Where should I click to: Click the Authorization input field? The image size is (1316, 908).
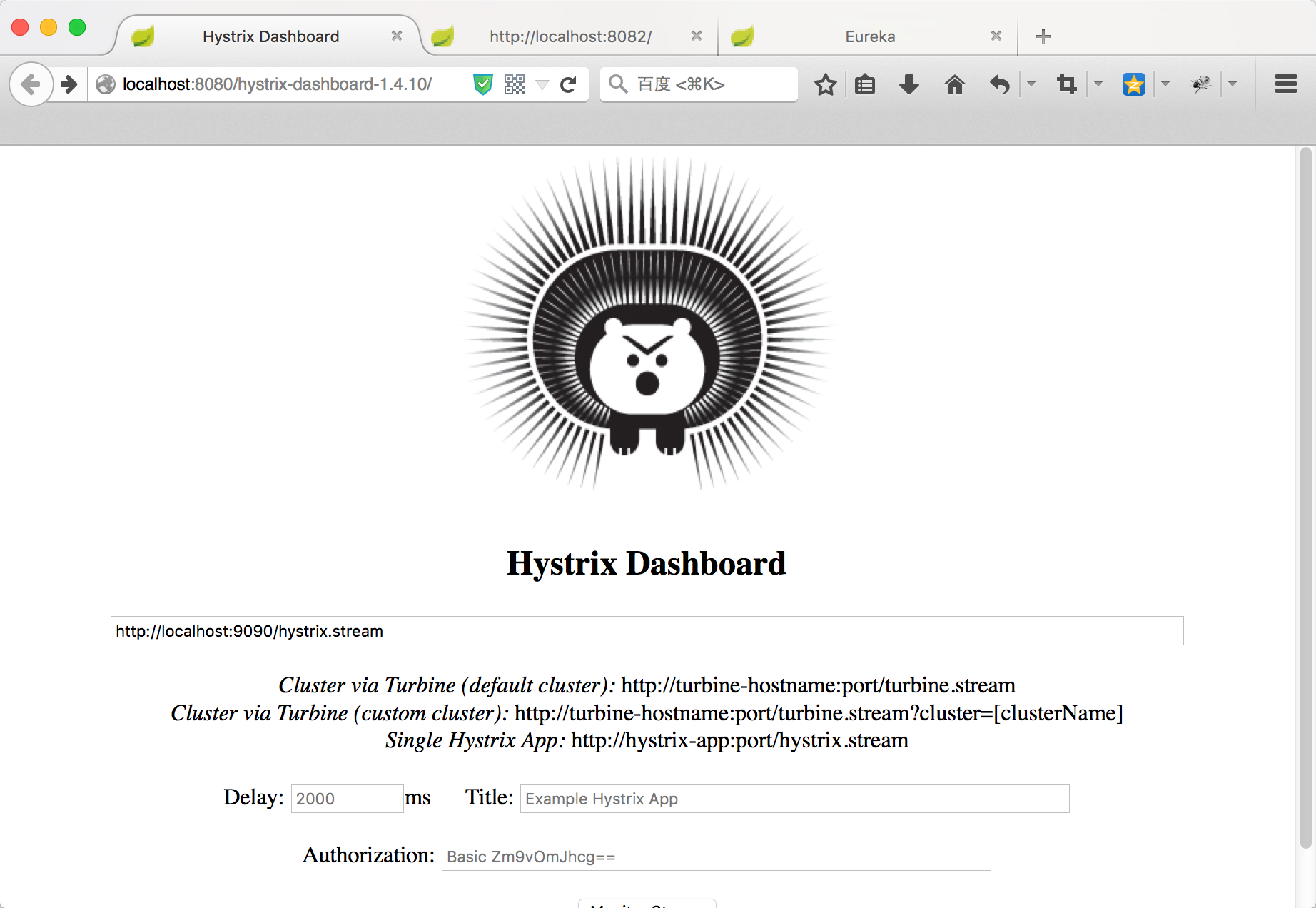(x=716, y=856)
